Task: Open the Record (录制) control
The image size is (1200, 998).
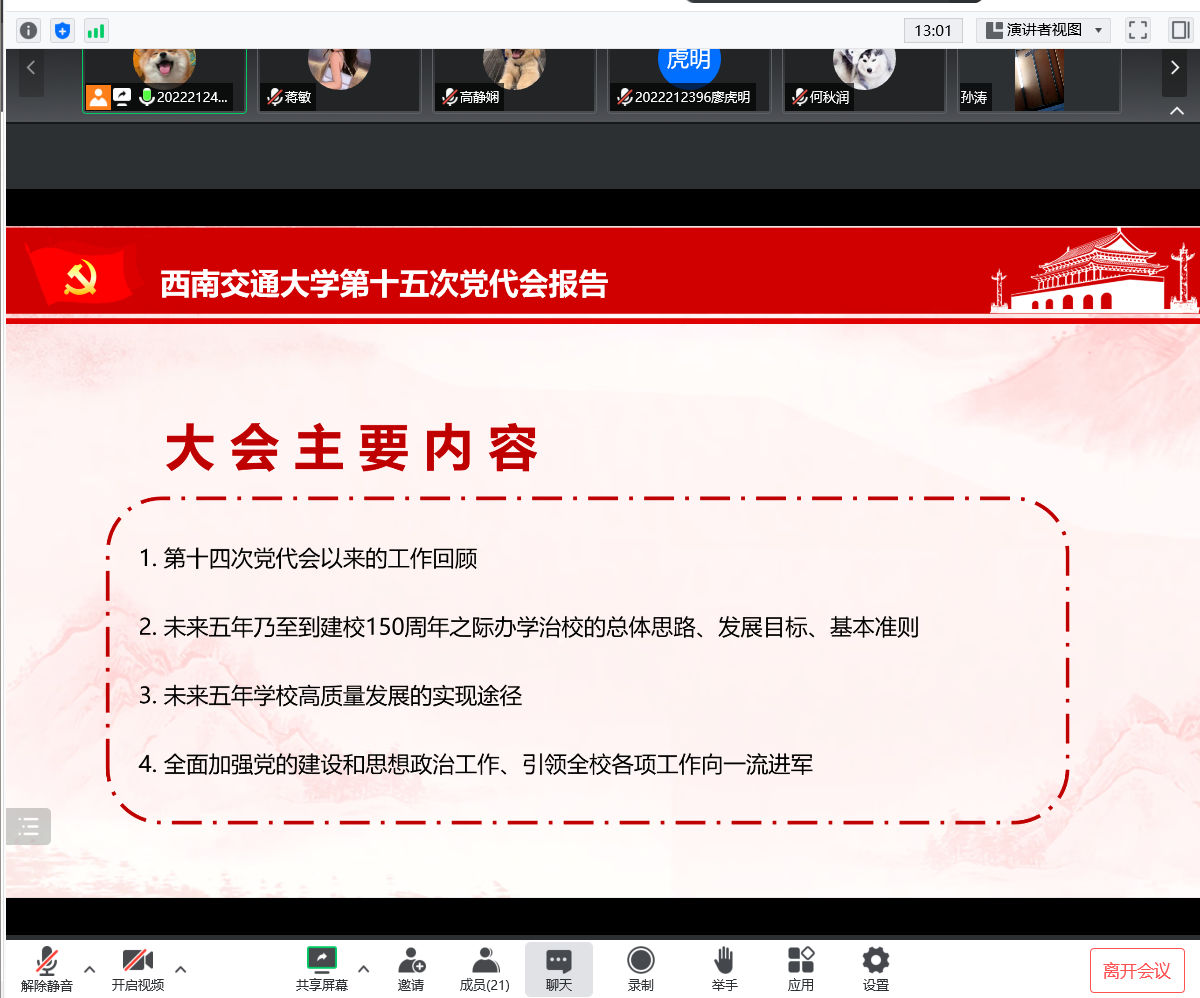Action: pos(641,969)
